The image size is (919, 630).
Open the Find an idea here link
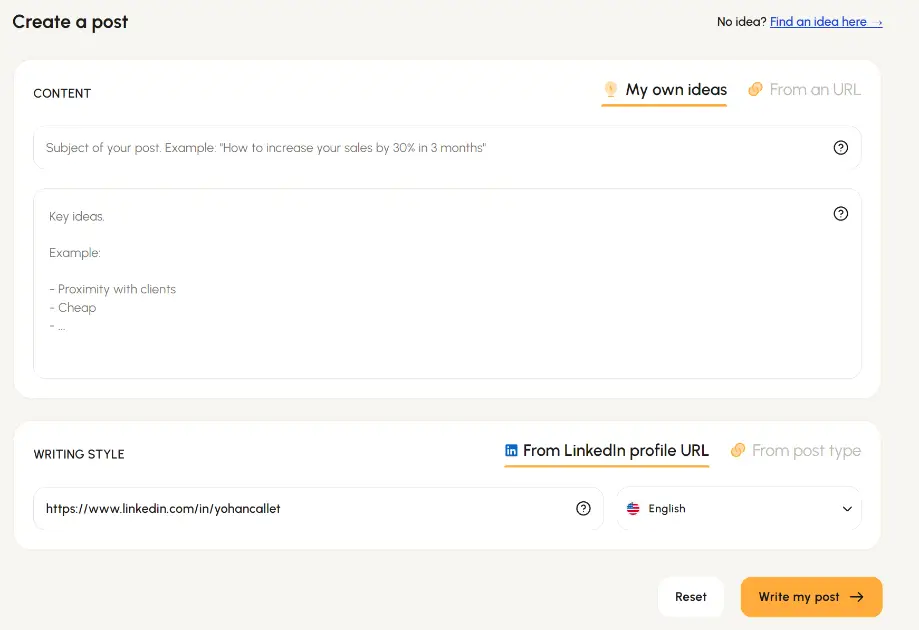click(x=822, y=21)
